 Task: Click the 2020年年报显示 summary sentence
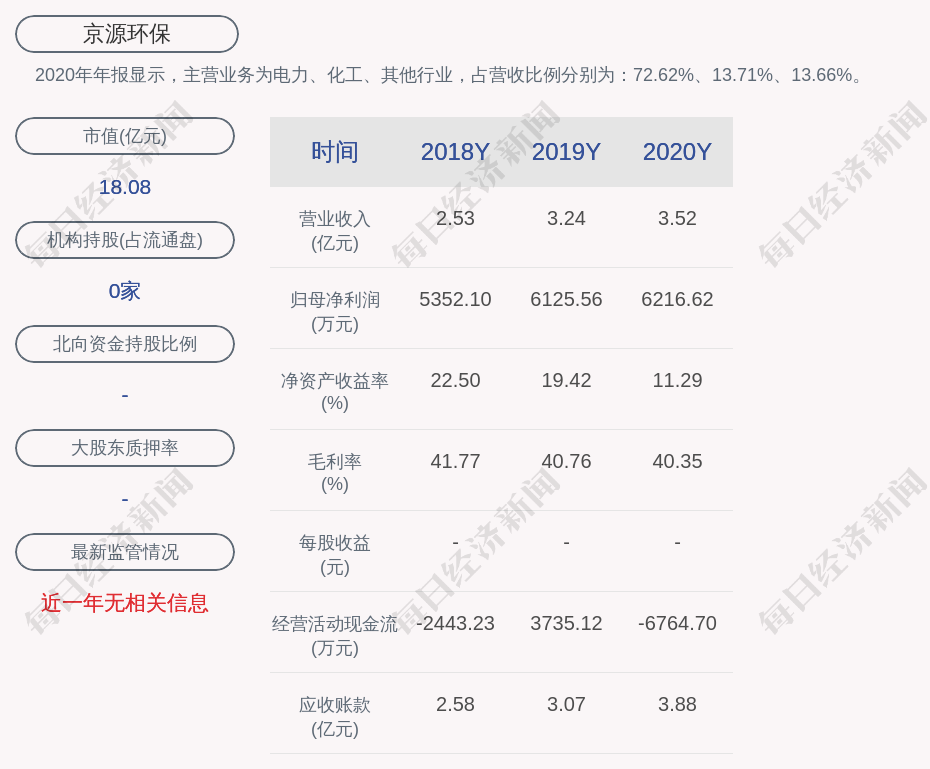pyautogui.click(x=450, y=75)
